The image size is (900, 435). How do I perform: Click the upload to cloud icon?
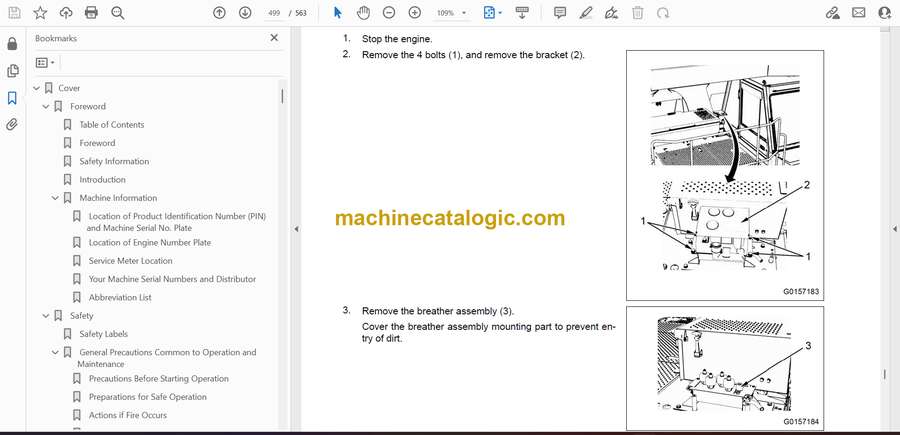[66, 13]
